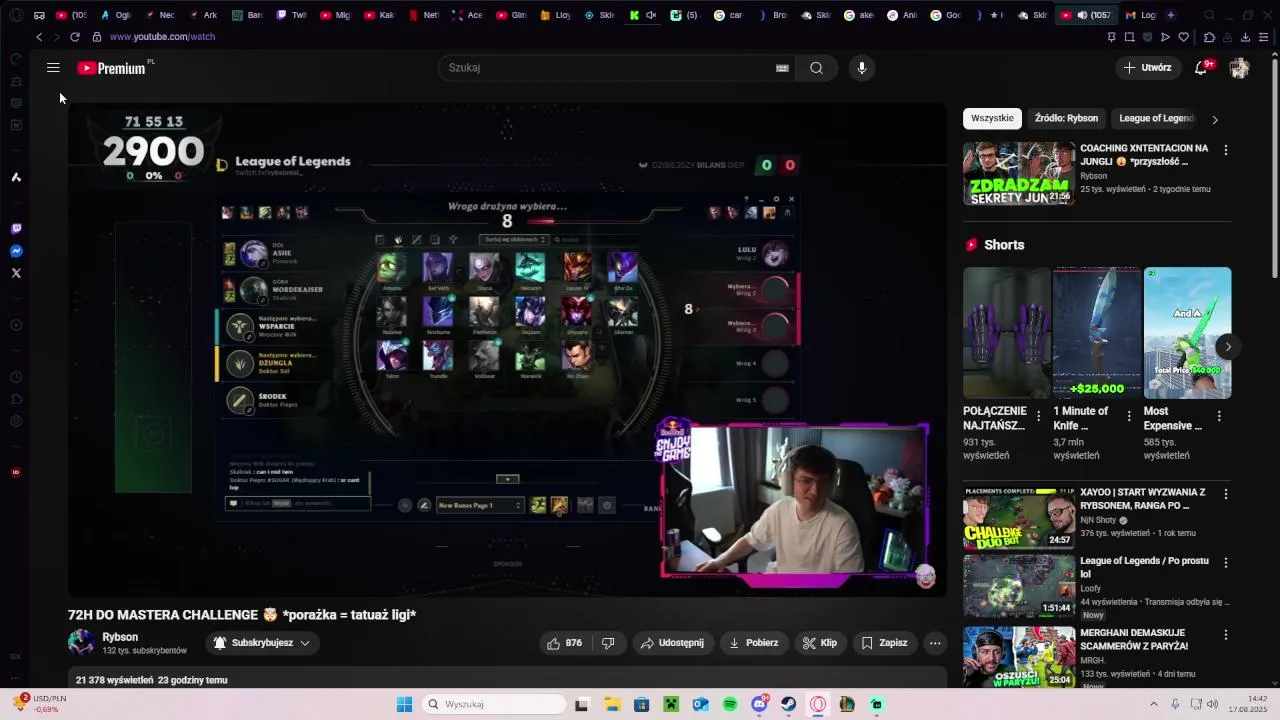Open options for 1 Minute of Knife short
Image resolution: width=1280 pixels, height=720 pixels.
point(1129,416)
